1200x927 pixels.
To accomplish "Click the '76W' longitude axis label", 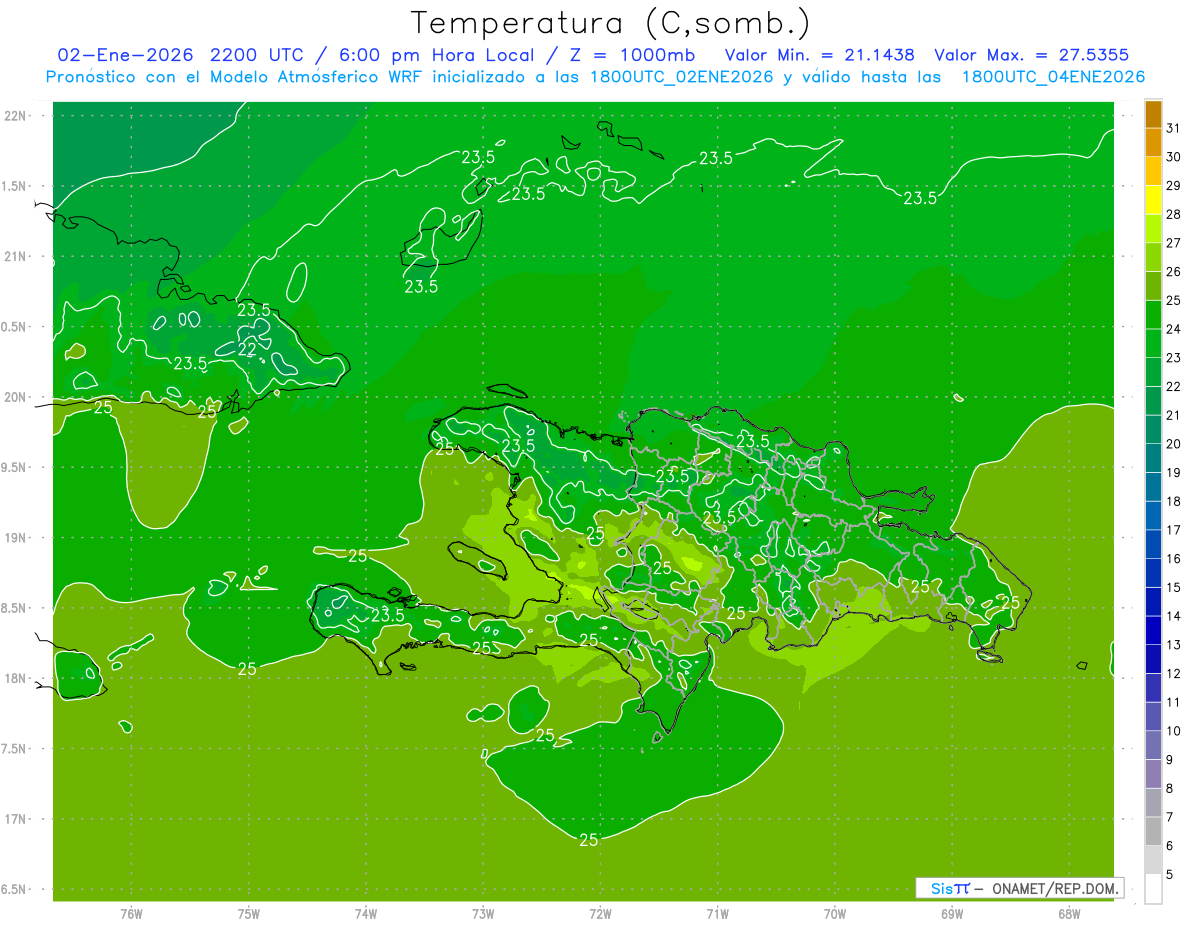I will pyautogui.click(x=131, y=913).
